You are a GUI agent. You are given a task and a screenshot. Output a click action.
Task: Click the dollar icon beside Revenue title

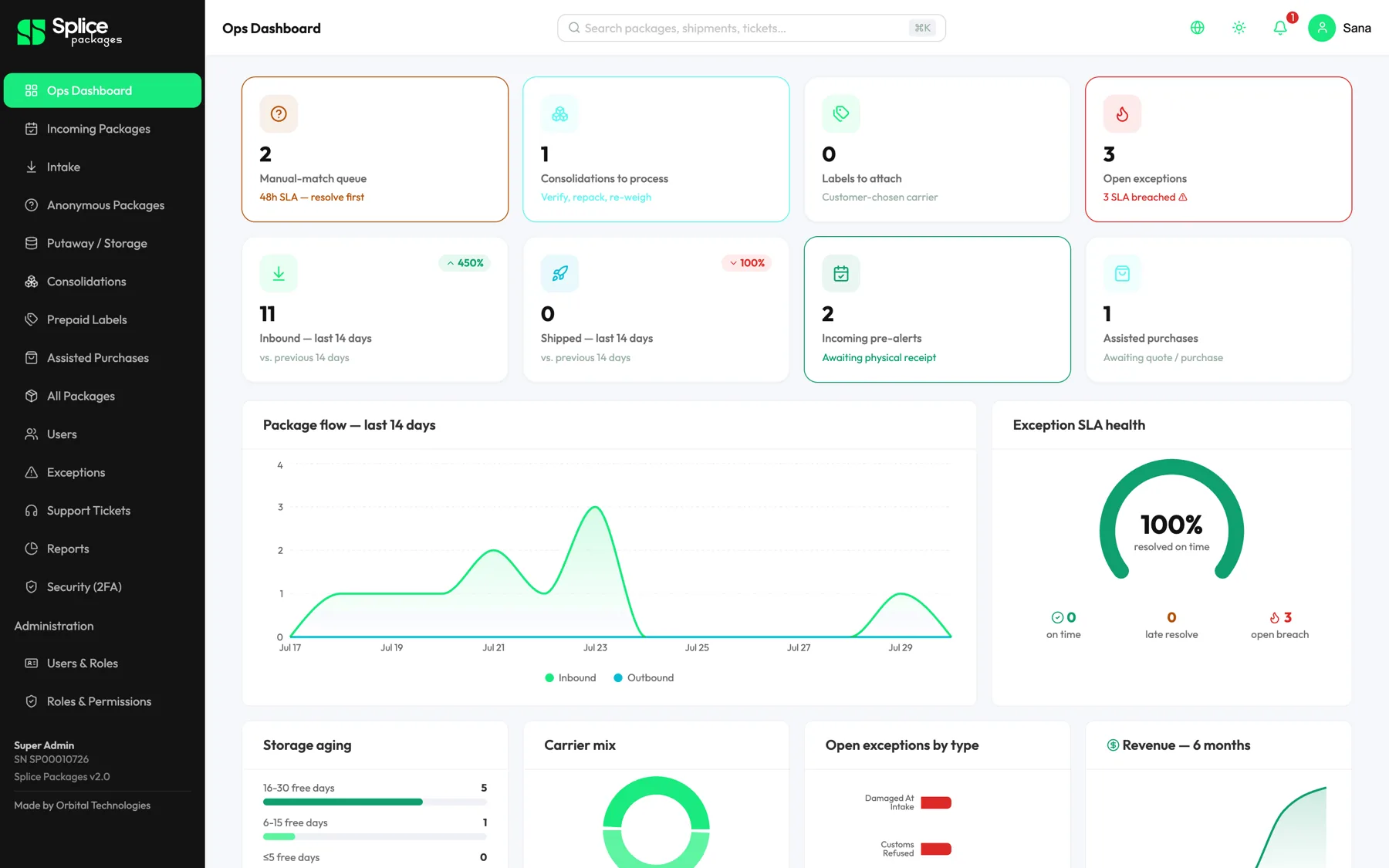(1113, 745)
